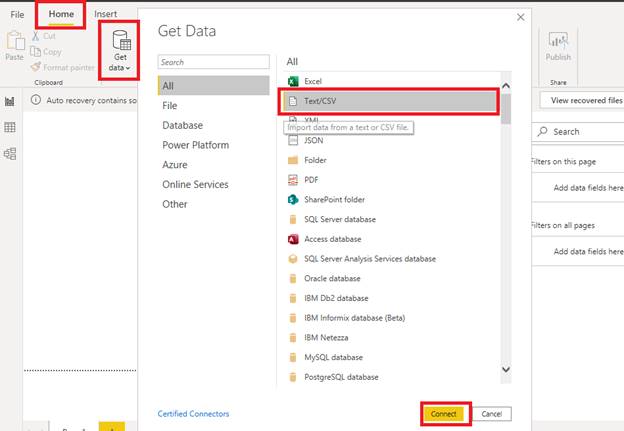624x431 pixels.
Task: Open the Get data dropdown in ribbon
Action: [120, 53]
